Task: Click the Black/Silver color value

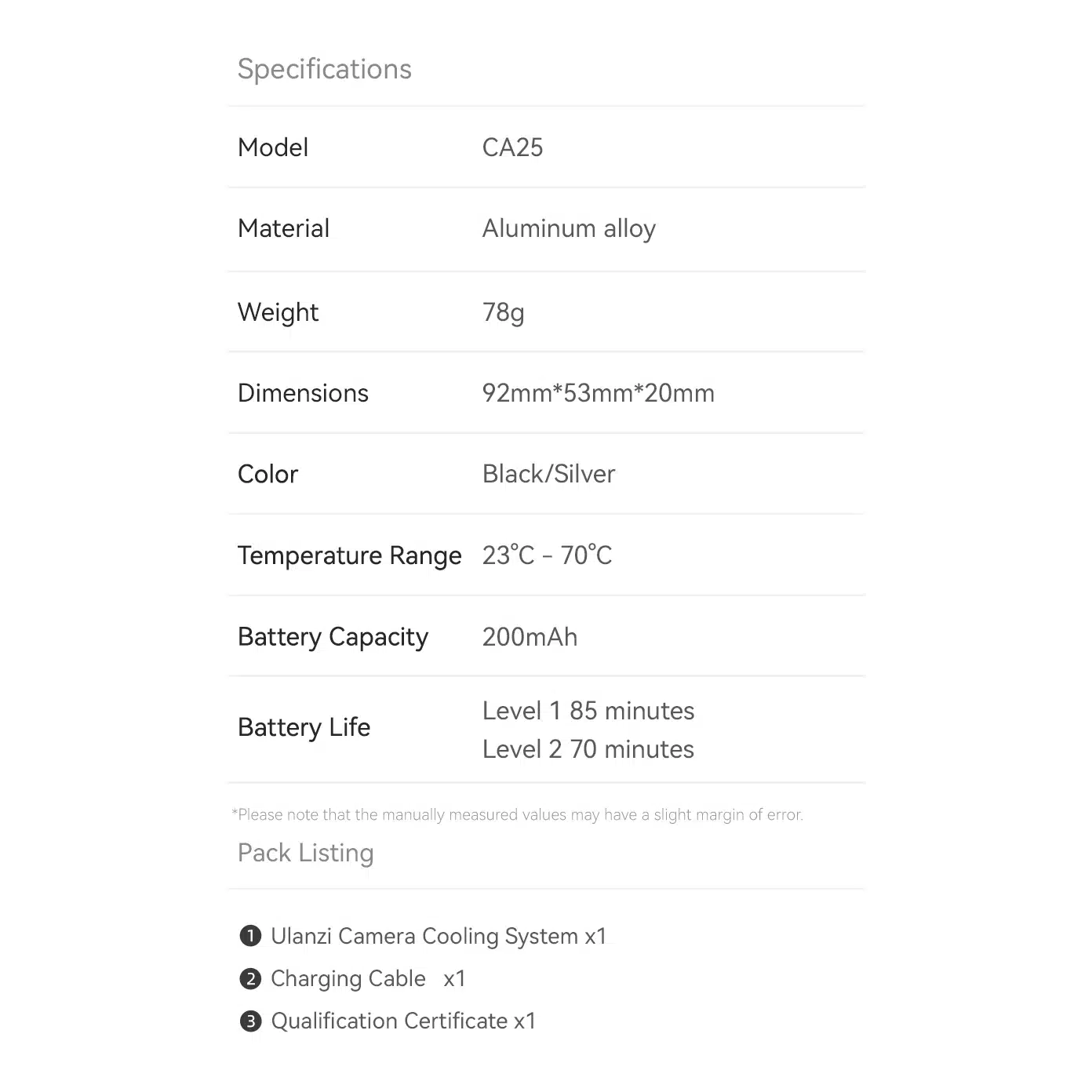Action: coord(548,474)
